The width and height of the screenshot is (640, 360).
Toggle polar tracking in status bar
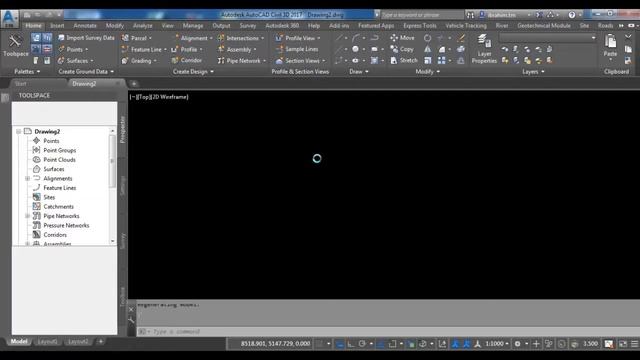362,344
